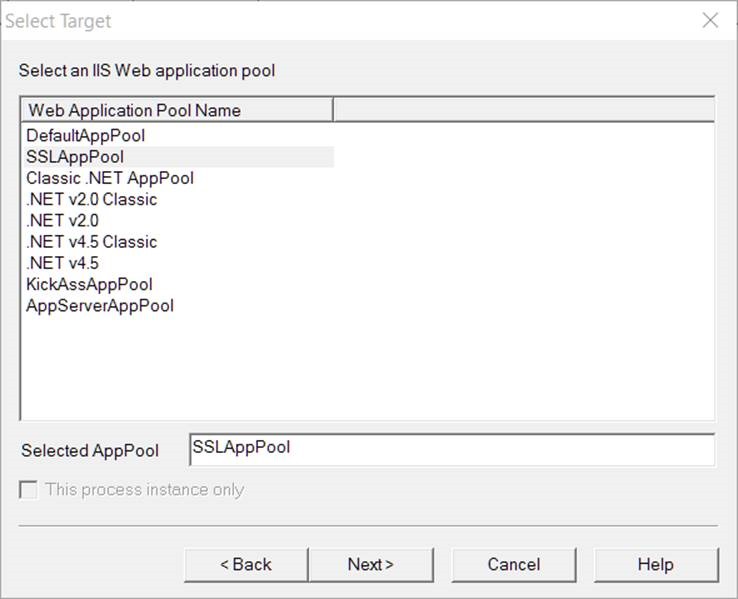
Task: Pick KickAssAppPool from the list
Action: pyautogui.click(x=89, y=284)
